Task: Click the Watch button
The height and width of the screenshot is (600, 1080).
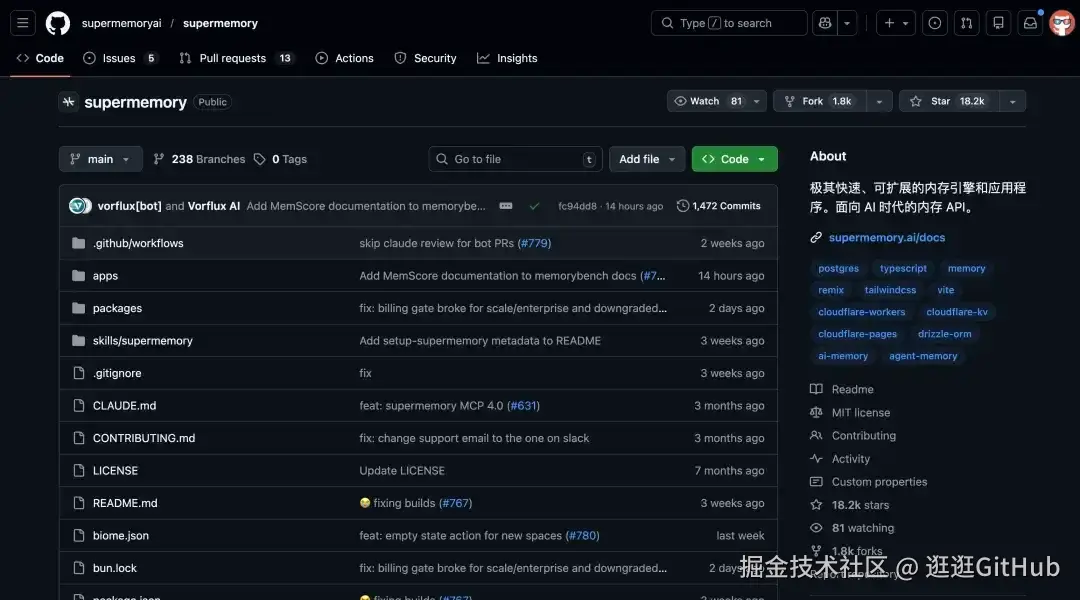Action: pyautogui.click(x=707, y=101)
